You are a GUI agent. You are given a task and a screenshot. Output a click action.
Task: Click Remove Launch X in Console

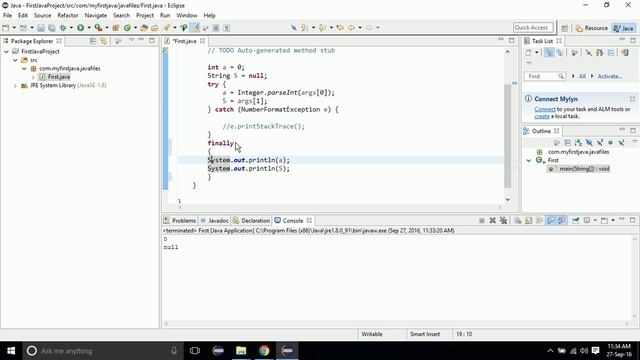[x=493, y=220]
